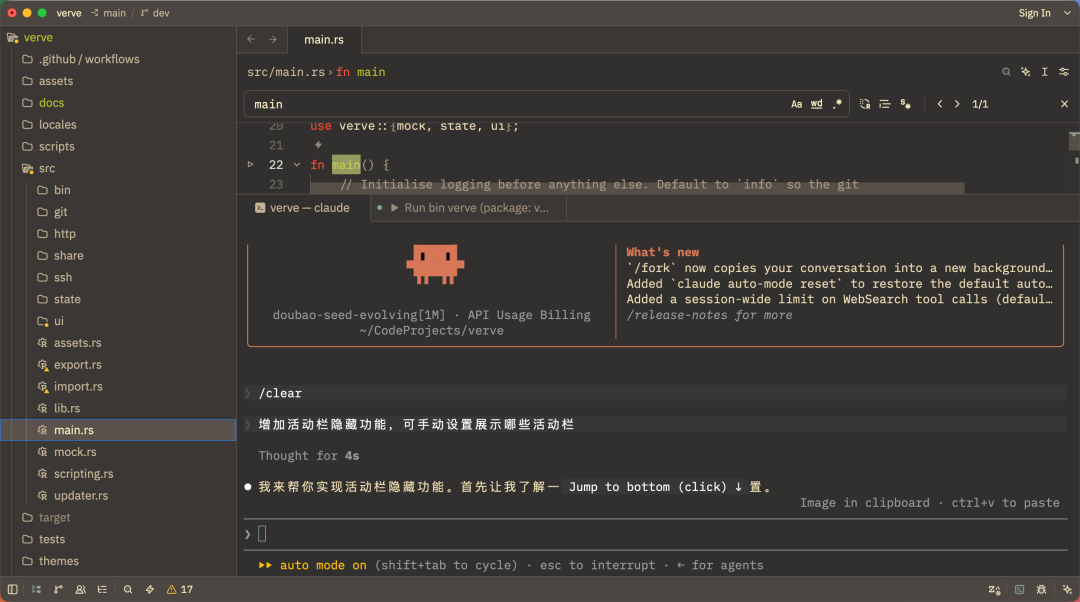The width and height of the screenshot is (1080, 602).
Task: Click fn main in the breadcrumb
Action: [360, 72]
